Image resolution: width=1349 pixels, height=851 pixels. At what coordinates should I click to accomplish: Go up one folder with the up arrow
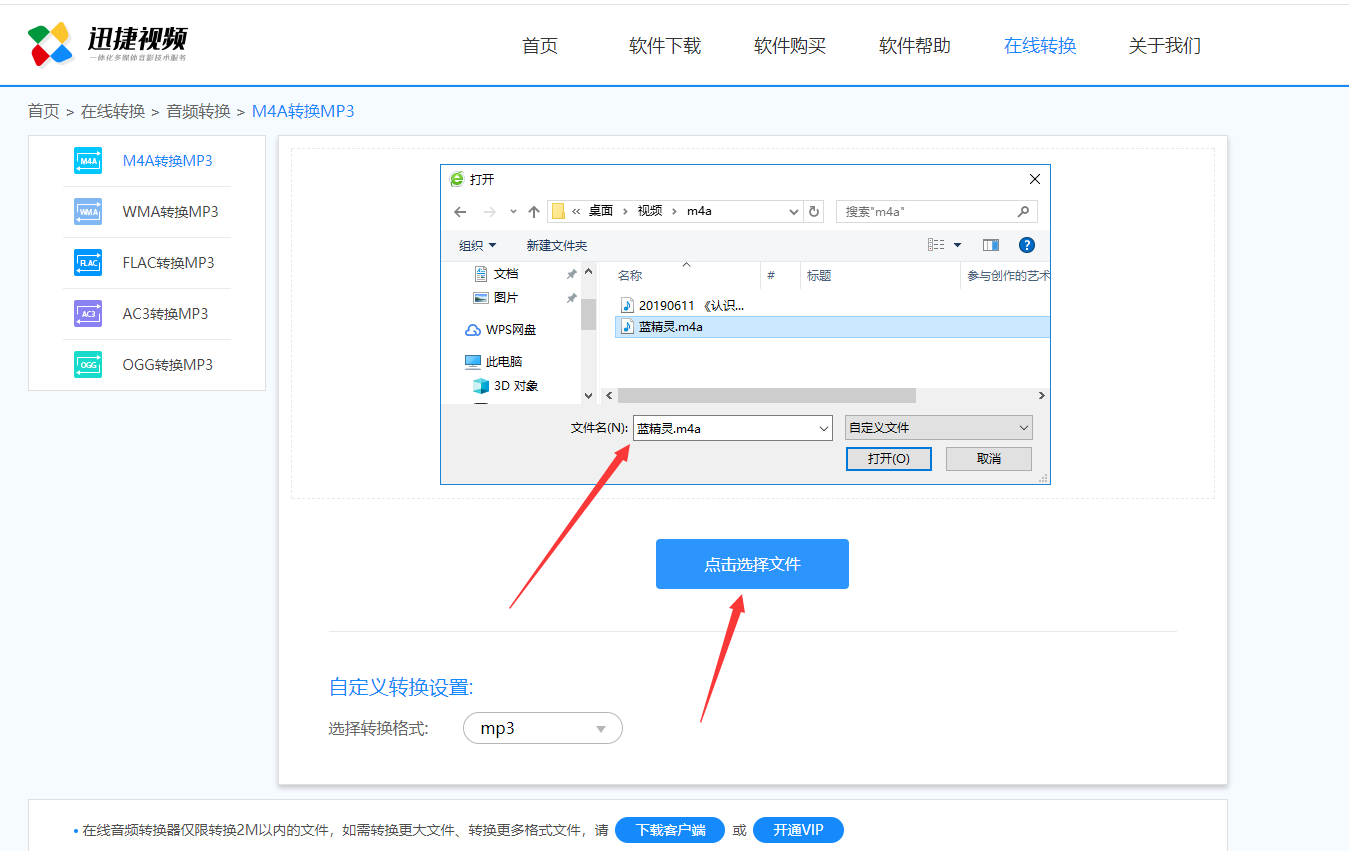[x=533, y=211]
